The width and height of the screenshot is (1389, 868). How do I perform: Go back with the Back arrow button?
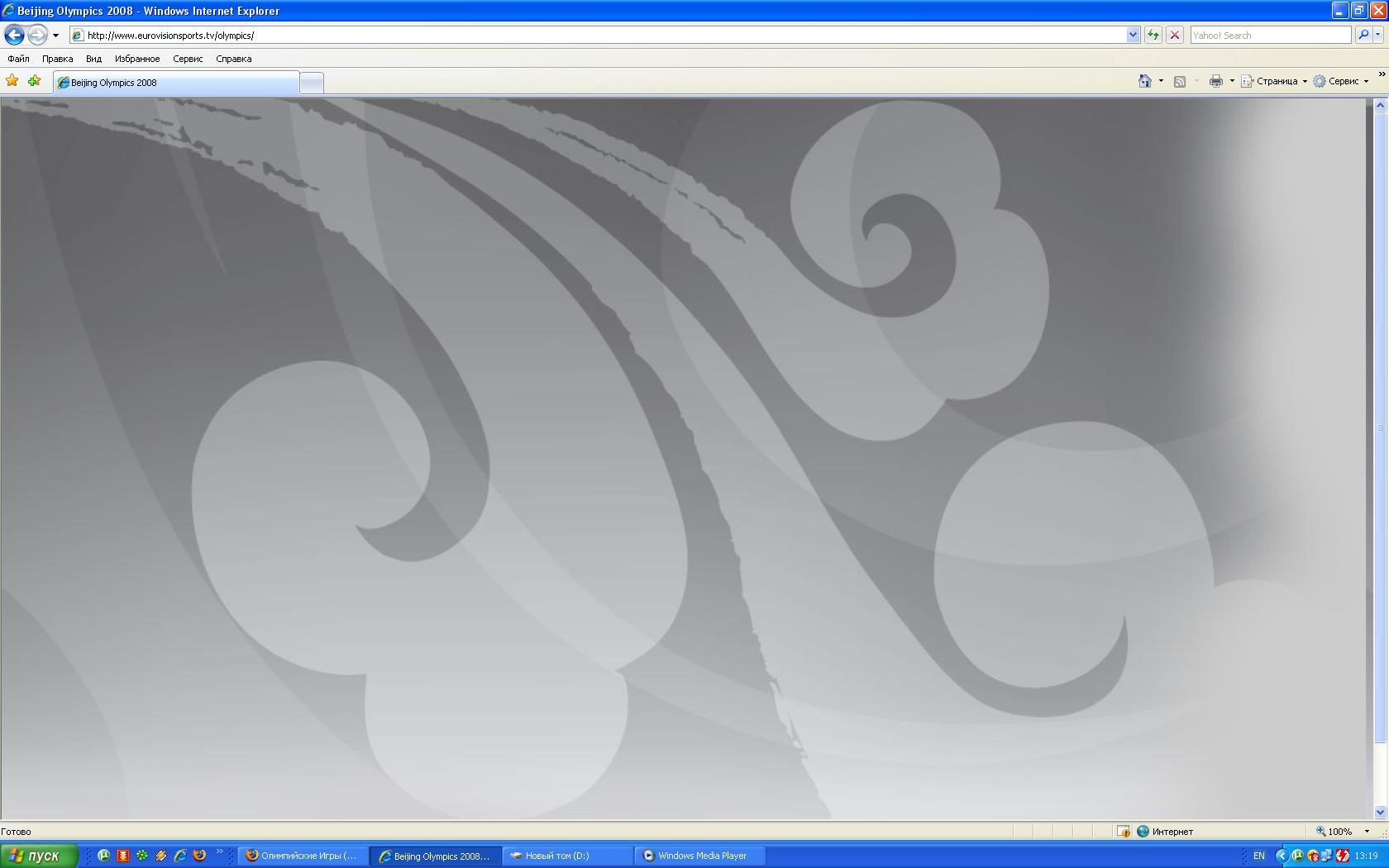pos(14,35)
